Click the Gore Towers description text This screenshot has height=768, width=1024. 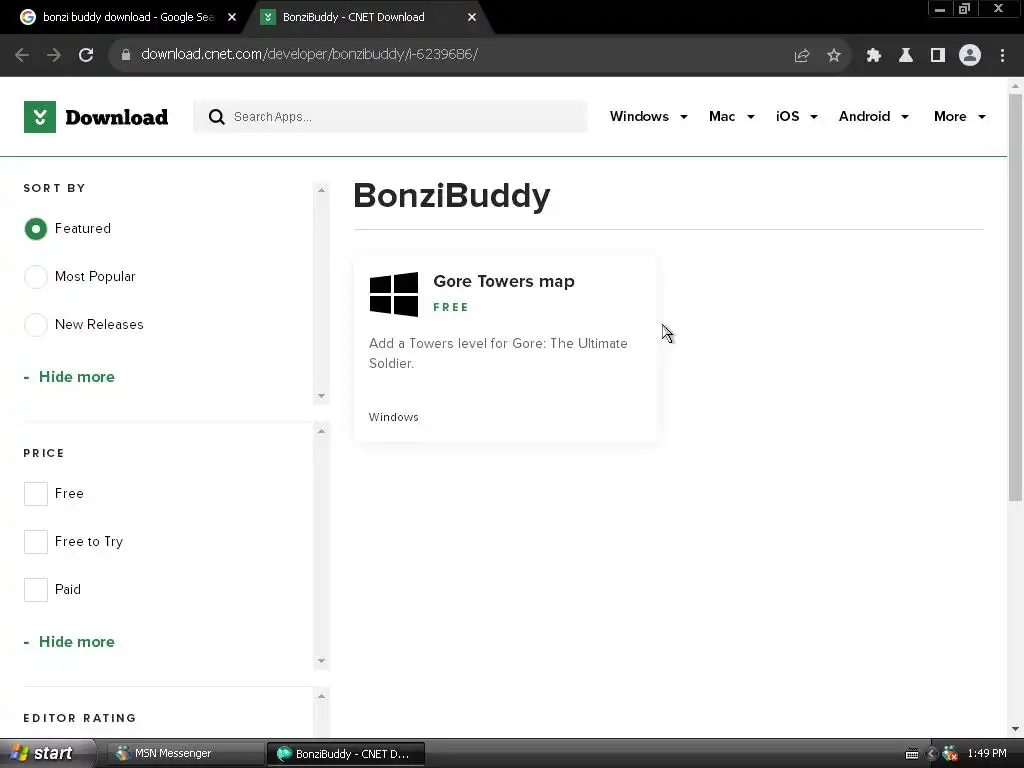pos(498,353)
